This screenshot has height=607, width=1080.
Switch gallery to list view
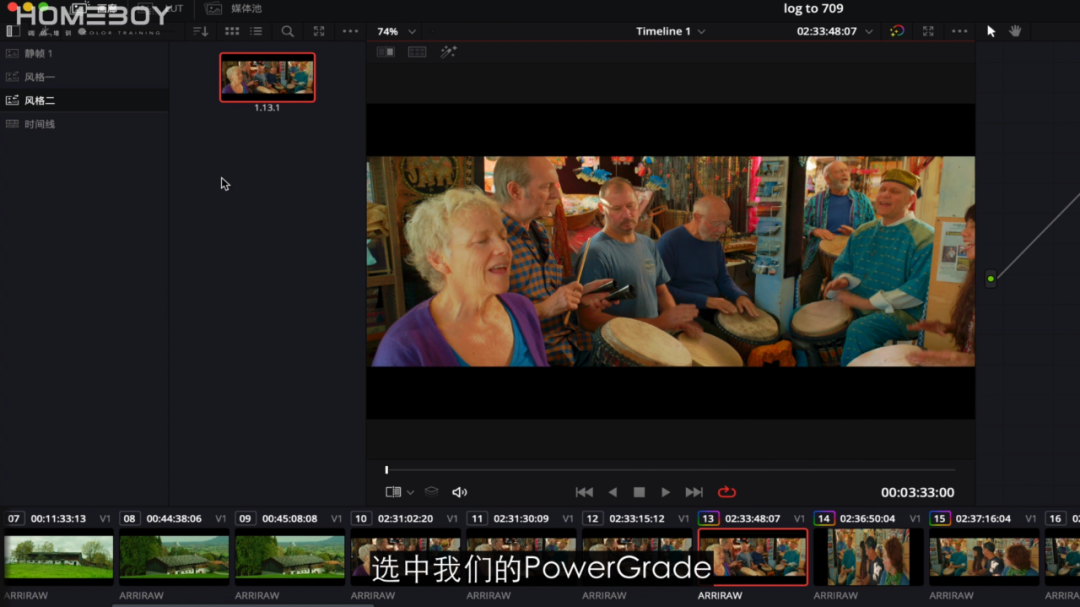point(256,31)
